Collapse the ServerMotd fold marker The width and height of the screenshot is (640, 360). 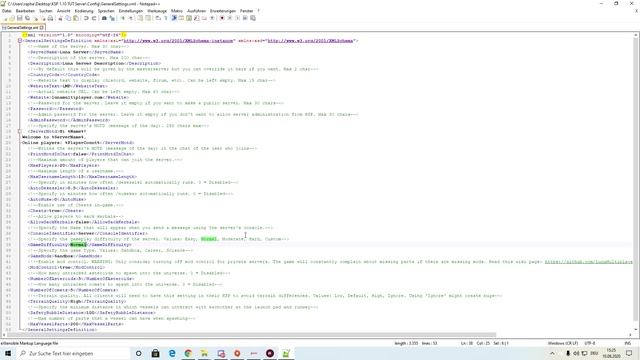click(x=20, y=131)
